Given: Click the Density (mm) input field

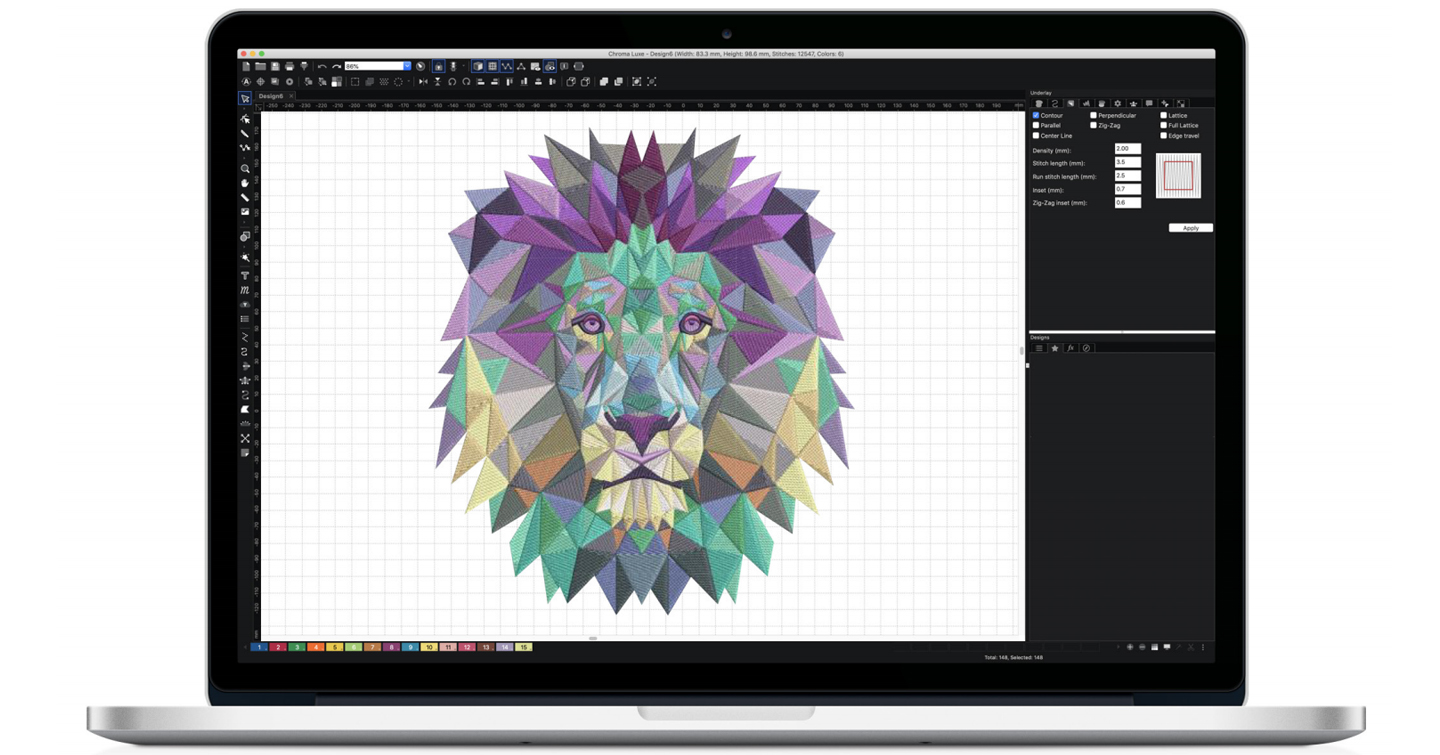Looking at the screenshot, I should [x=1127, y=149].
